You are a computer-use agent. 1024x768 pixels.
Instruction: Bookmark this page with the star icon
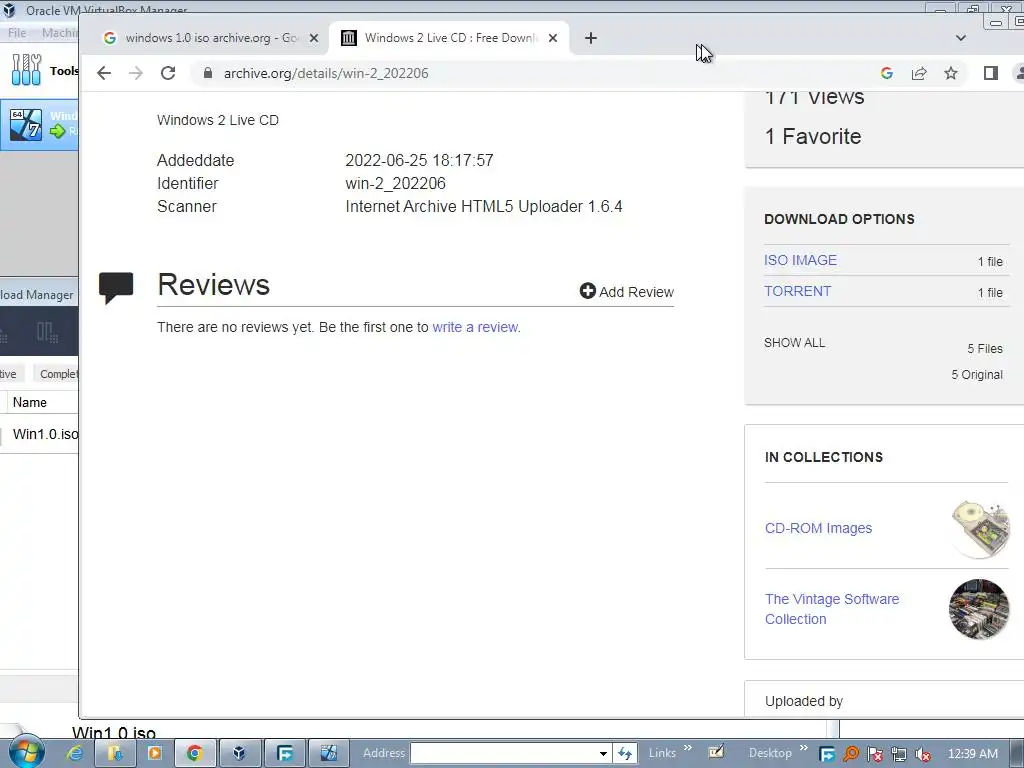coord(951,73)
